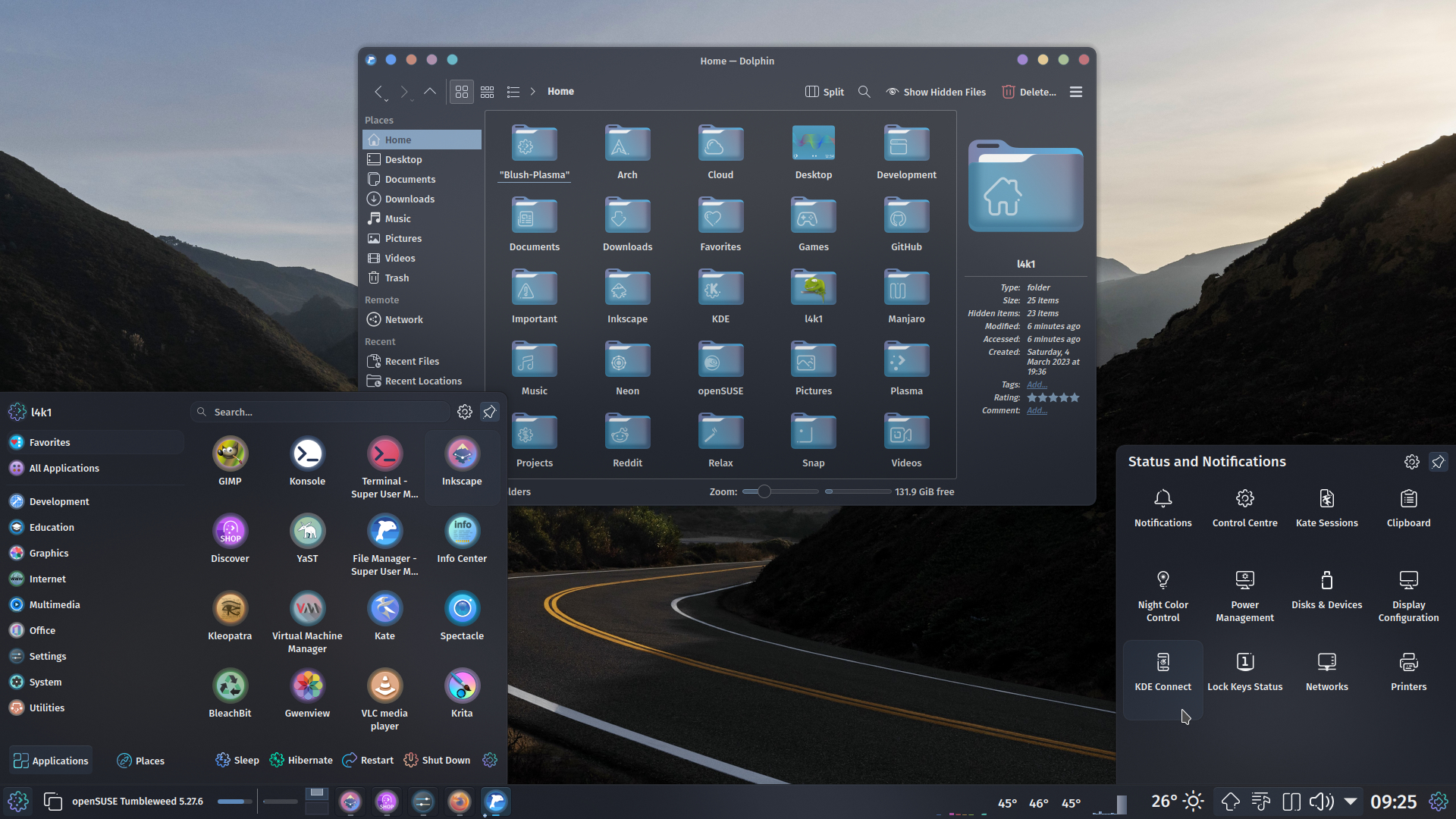Image resolution: width=1456 pixels, height=819 pixels.
Task: Open Disks & Devices applet
Action: pos(1326,590)
